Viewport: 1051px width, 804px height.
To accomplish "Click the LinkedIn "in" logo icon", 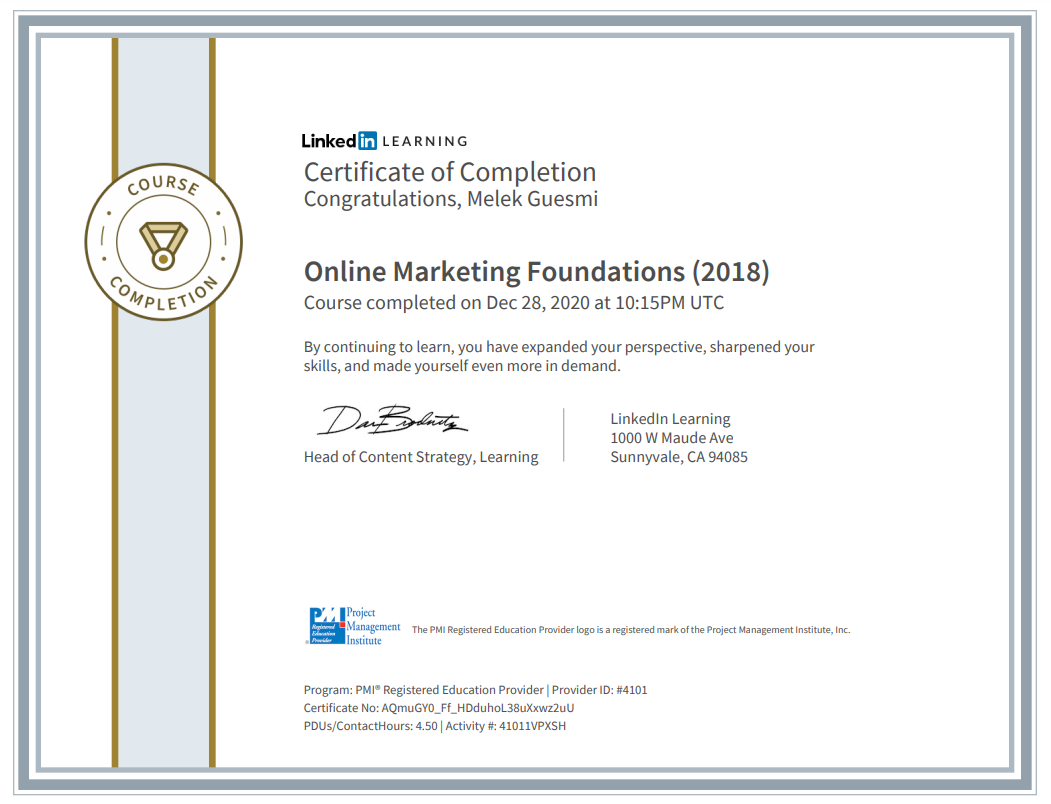I will 367,141.
